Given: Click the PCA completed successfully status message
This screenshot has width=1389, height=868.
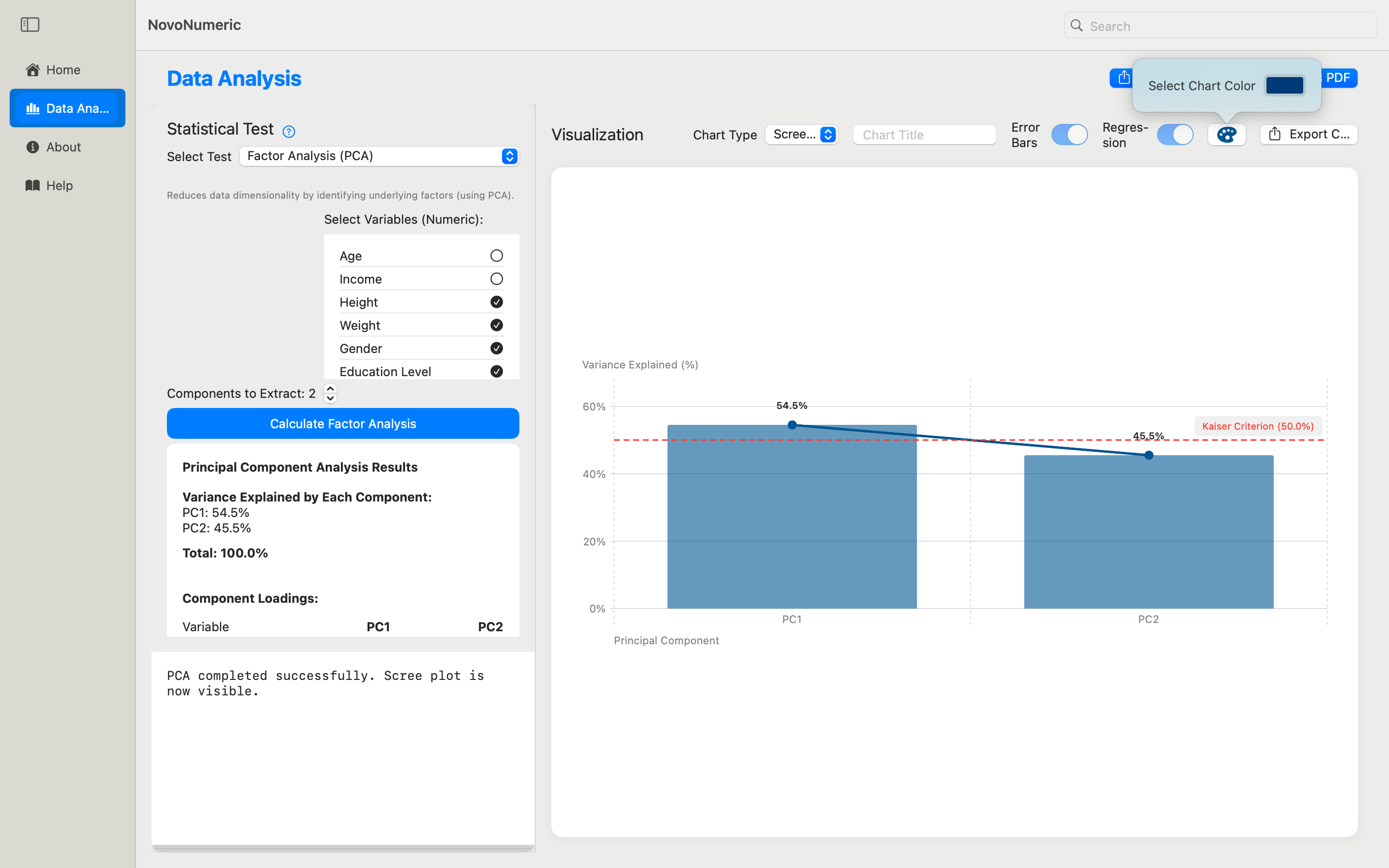Looking at the screenshot, I should click(326, 683).
